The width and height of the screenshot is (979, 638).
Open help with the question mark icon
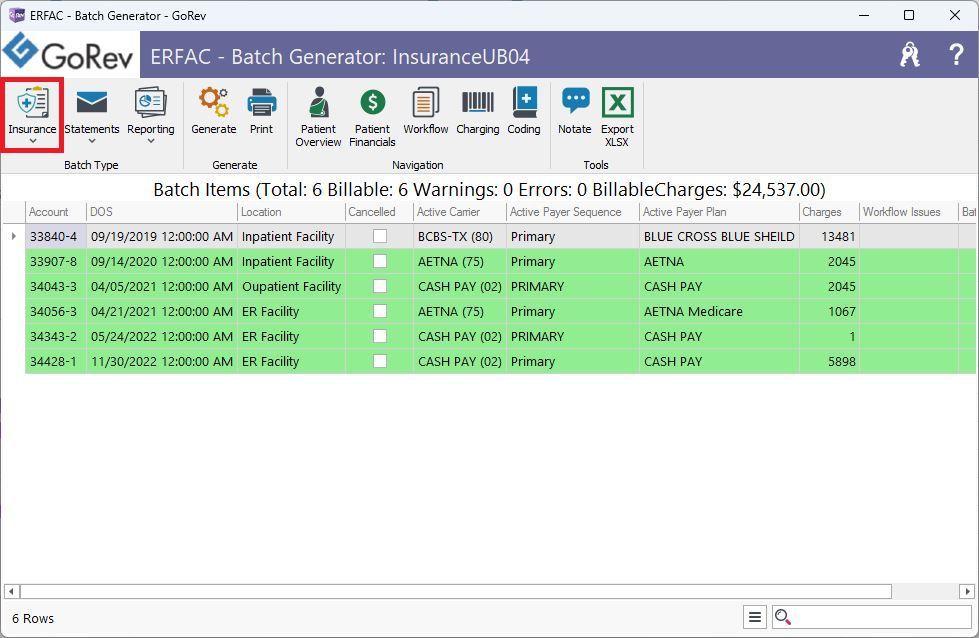pos(956,55)
